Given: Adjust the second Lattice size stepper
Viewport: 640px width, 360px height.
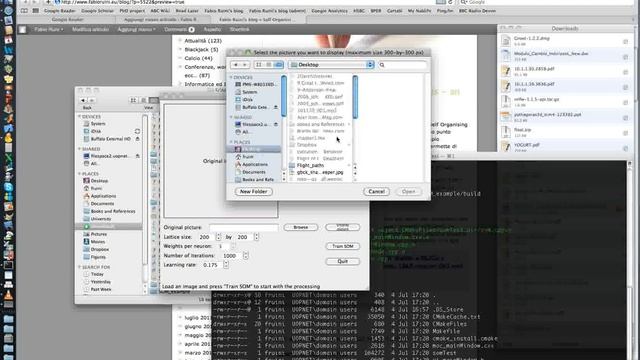Looking at the screenshot, I should (x=256, y=237).
